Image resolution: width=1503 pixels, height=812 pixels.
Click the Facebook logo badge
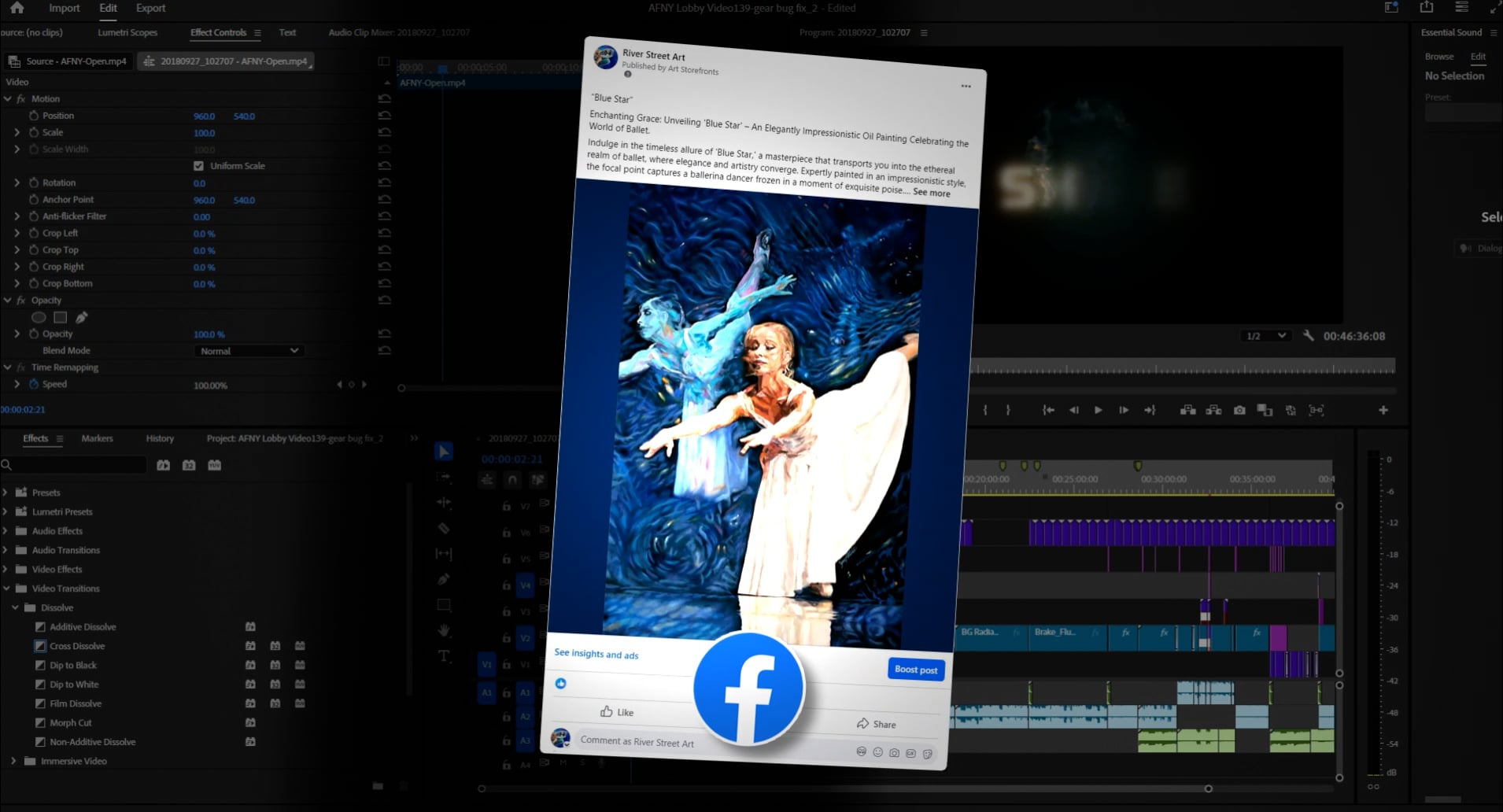748,688
